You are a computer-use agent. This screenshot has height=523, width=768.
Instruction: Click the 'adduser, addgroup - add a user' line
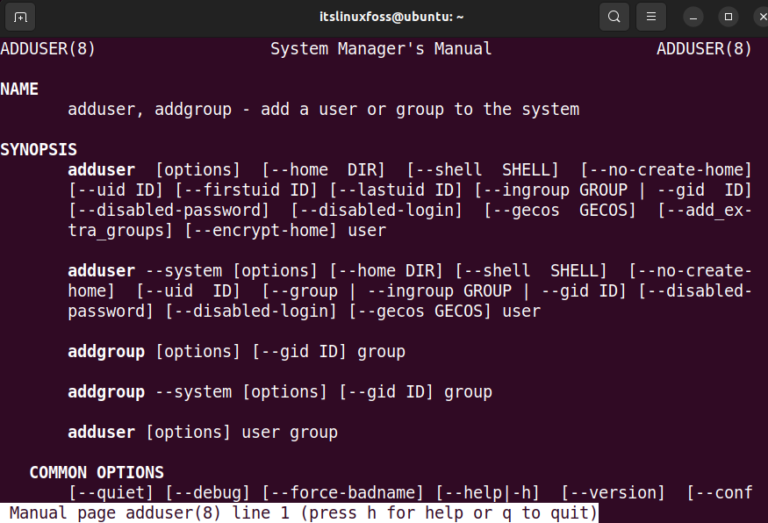point(323,109)
